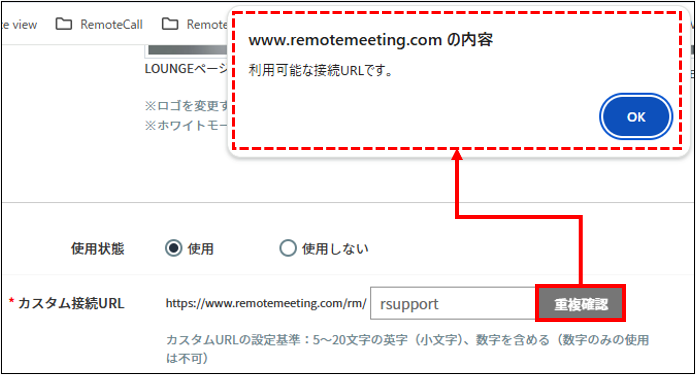
Task: Click the カスタムURLの設定基準 hint text
Action: click(407, 349)
